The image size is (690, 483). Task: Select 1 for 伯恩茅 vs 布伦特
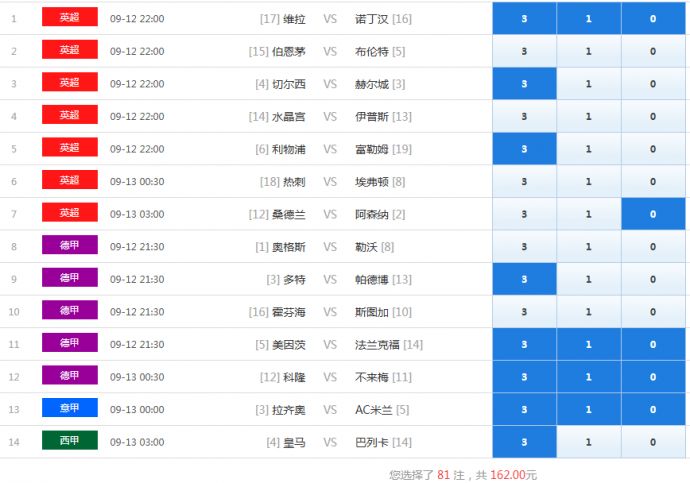coord(589,51)
